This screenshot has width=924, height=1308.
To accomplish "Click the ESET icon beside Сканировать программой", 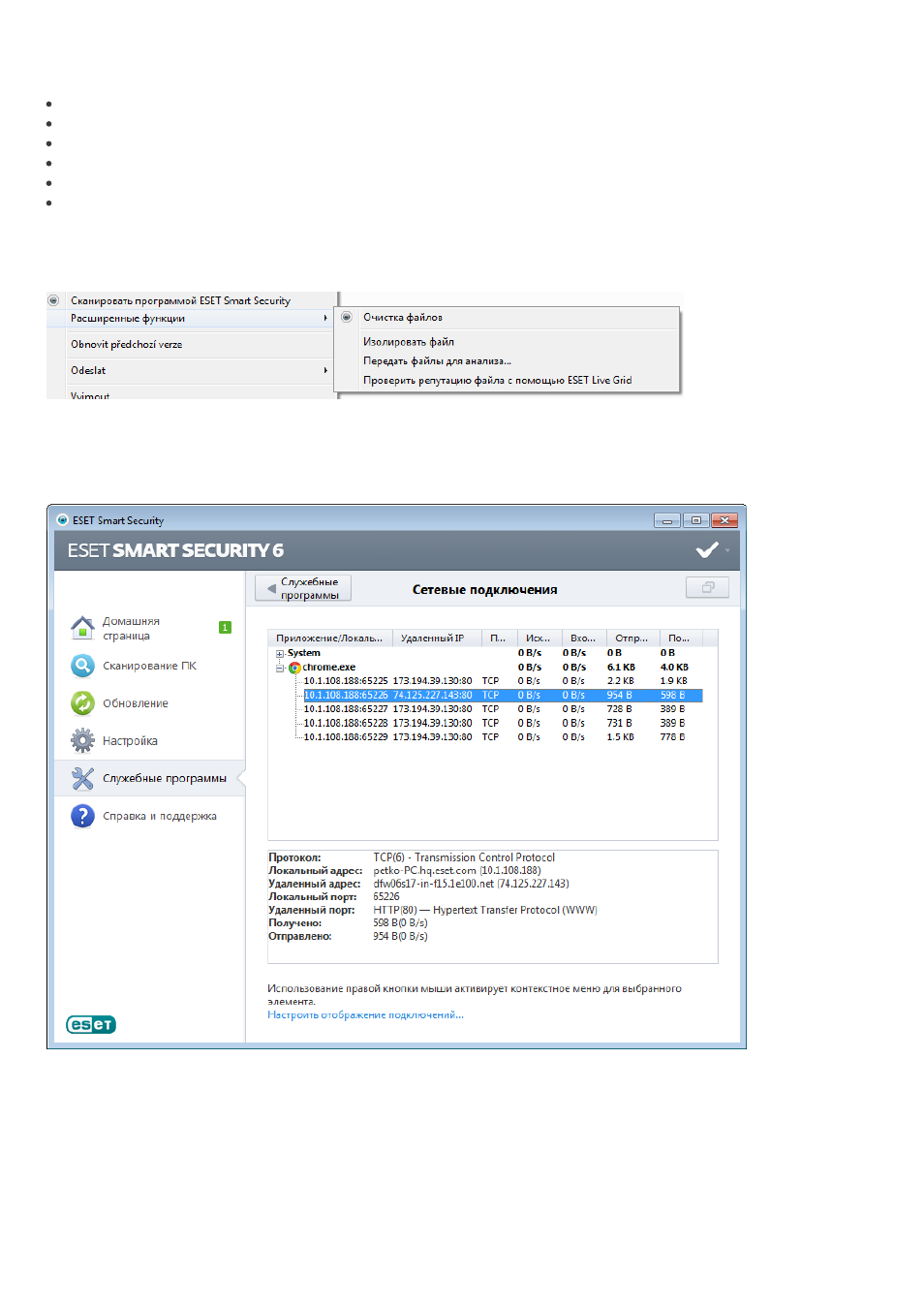I will pos(53,300).
